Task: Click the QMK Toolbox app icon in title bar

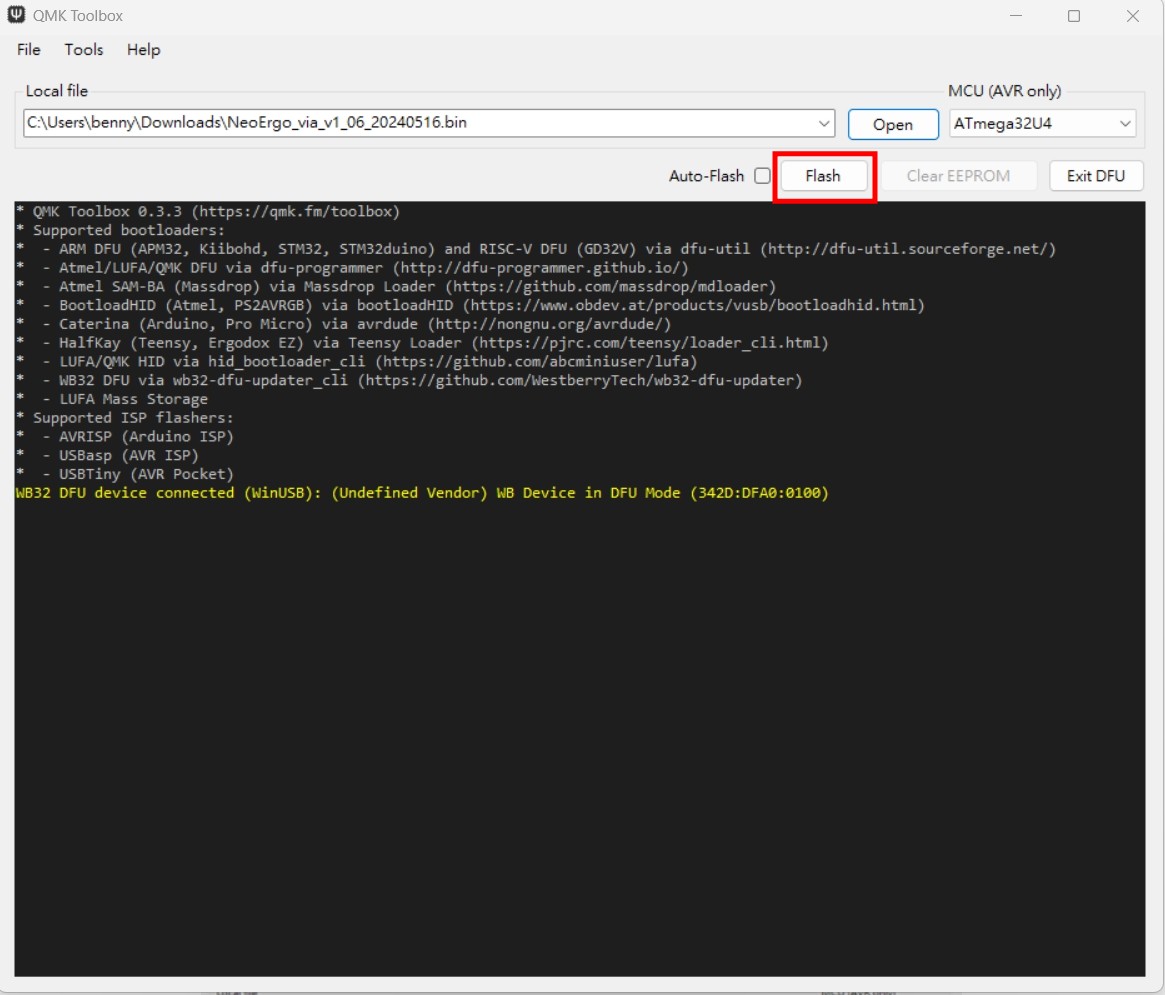Action: (x=16, y=15)
